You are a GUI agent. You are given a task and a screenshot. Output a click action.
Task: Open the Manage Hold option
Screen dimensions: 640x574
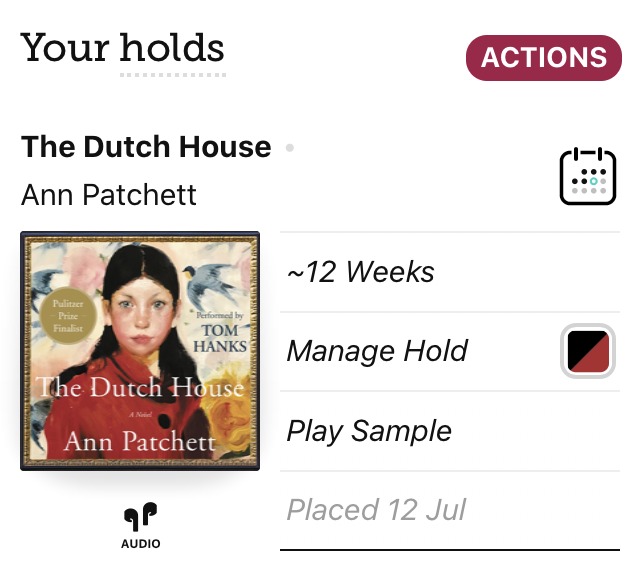tap(377, 351)
